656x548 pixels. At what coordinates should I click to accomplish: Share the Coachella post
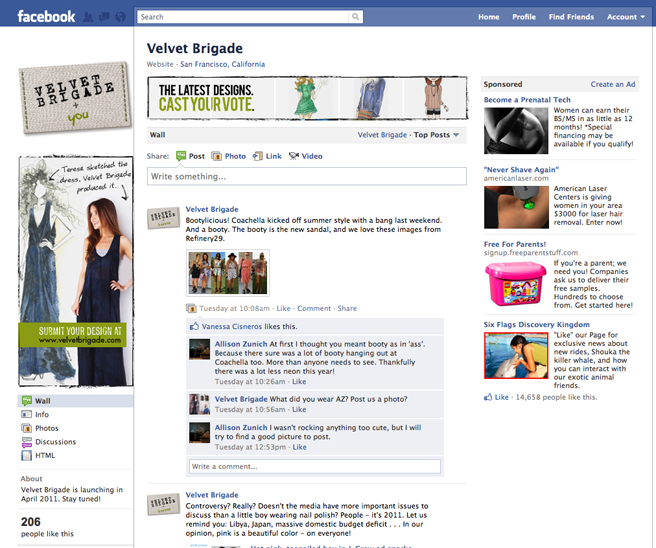pyautogui.click(x=347, y=308)
